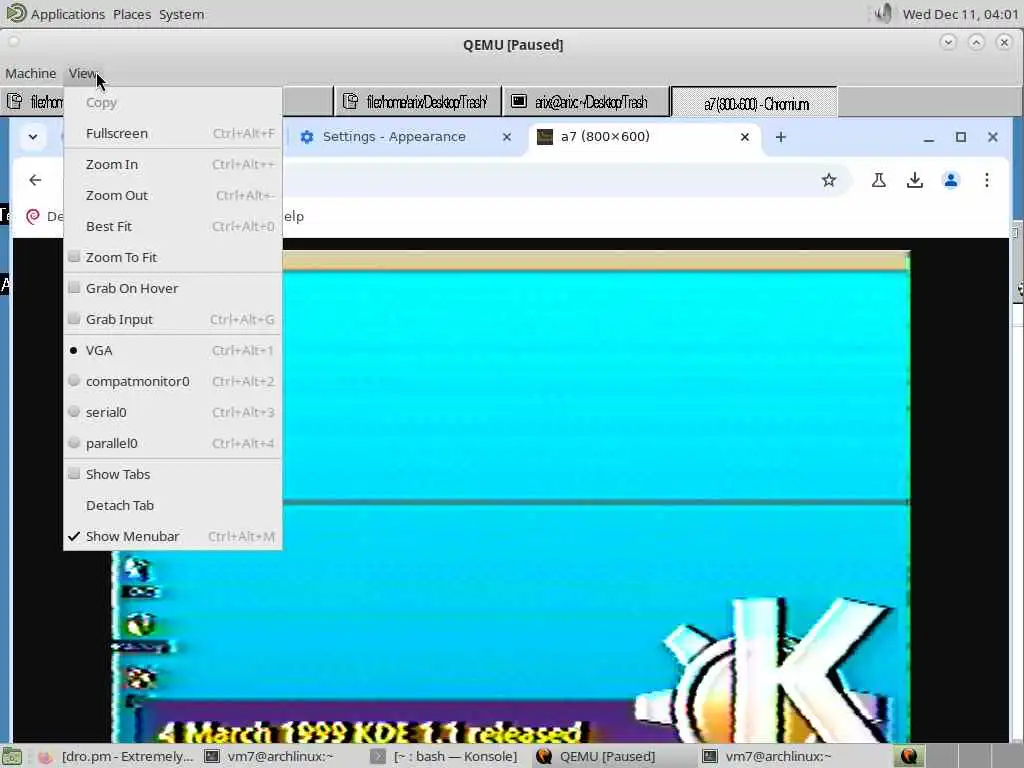Open the Applications menu in top panel

67,14
